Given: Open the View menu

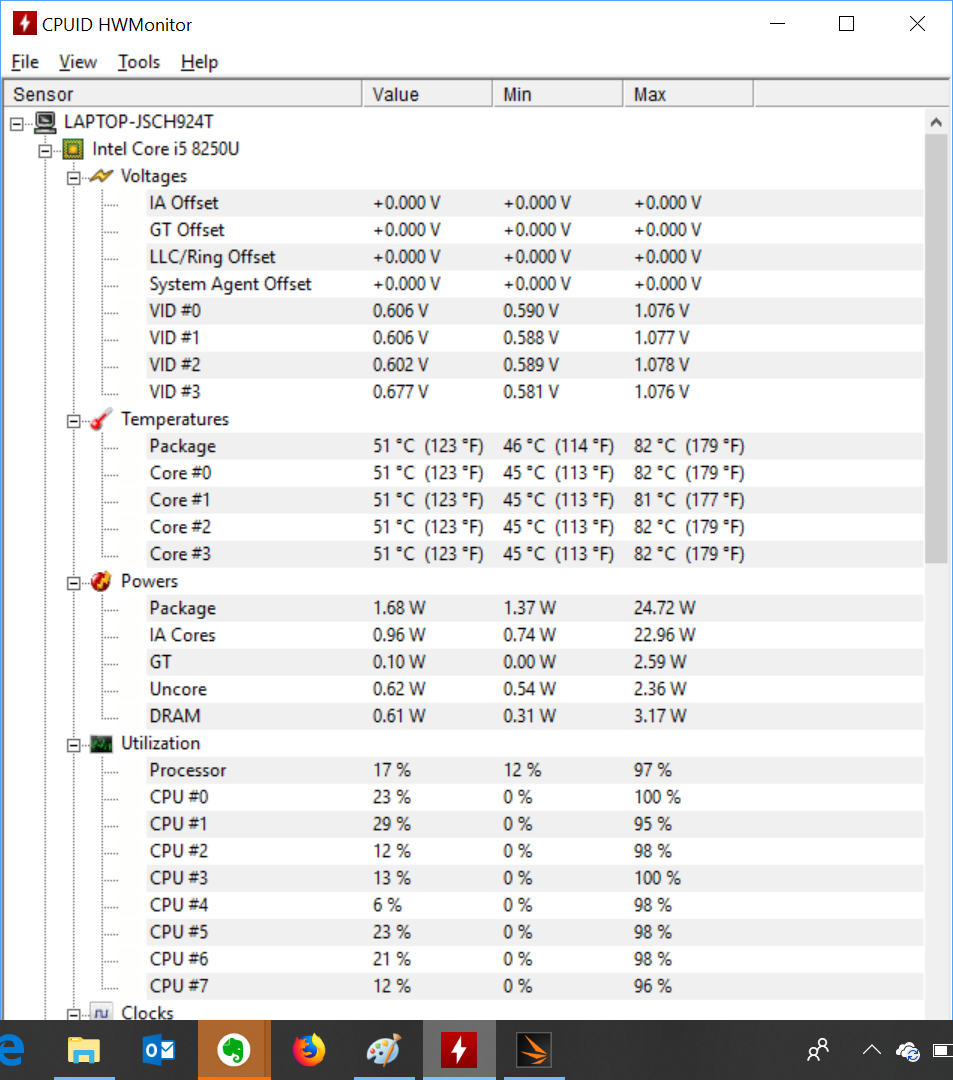Looking at the screenshot, I should tap(78, 62).
